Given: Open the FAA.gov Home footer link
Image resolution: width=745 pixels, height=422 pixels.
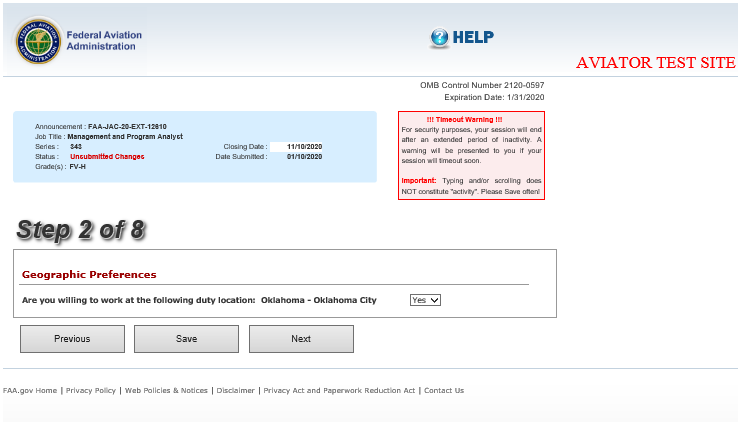Looking at the screenshot, I should [x=30, y=391].
